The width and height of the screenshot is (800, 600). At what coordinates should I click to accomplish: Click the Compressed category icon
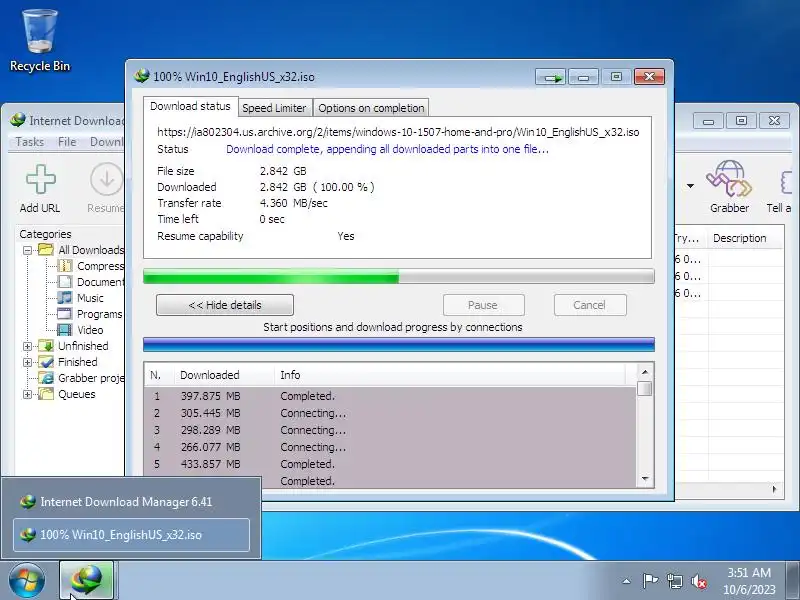click(x=65, y=266)
